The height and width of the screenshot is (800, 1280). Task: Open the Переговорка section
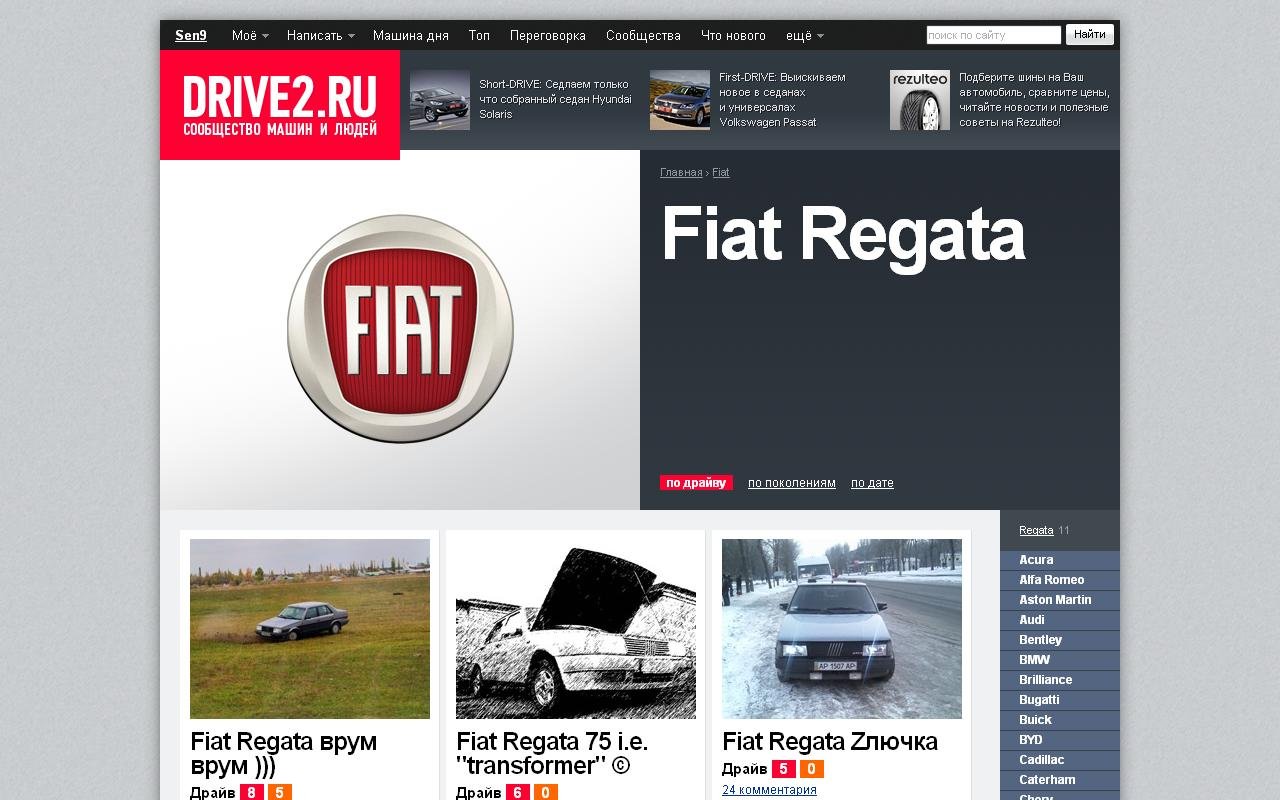548,36
